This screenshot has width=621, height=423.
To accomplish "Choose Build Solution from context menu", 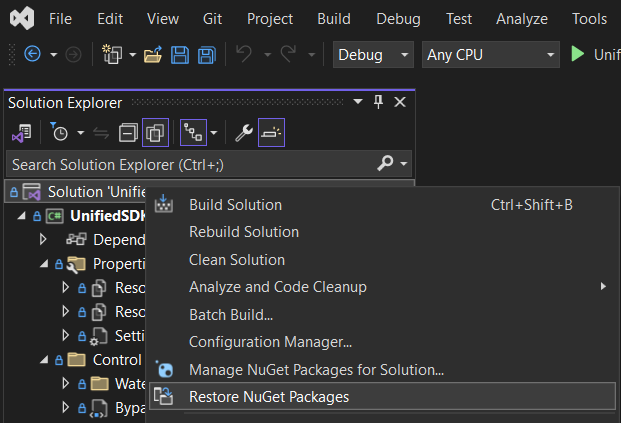I will coord(381,205).
